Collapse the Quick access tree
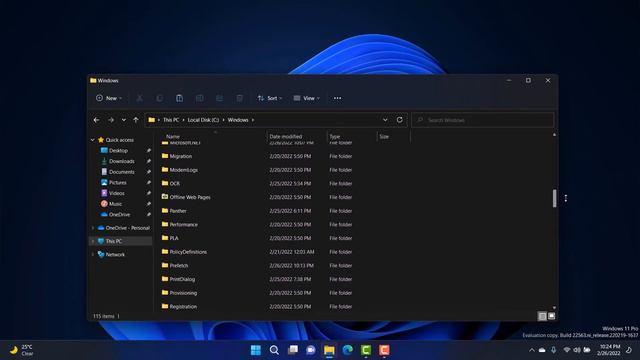Screen dimensions: 640x360 pyautogui.click(x=93, y=140)
